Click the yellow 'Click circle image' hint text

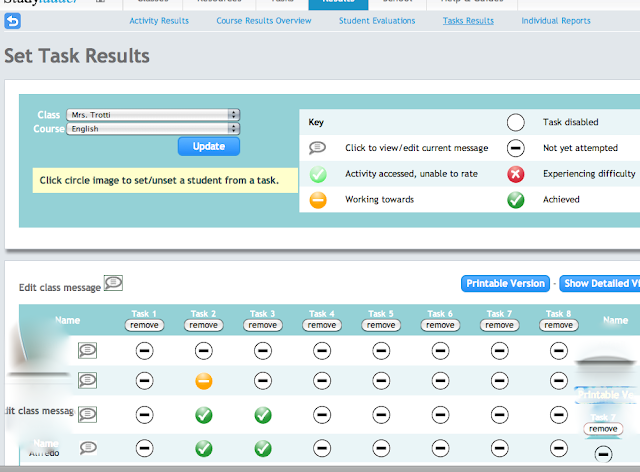pos(159,180)
